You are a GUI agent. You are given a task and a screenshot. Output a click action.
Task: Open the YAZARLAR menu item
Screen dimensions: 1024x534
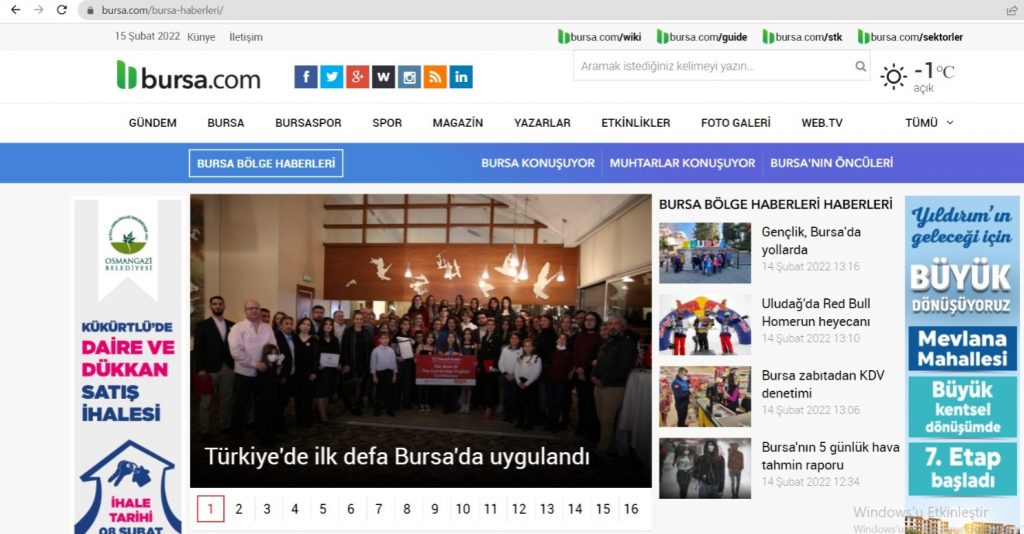point(542,123)
